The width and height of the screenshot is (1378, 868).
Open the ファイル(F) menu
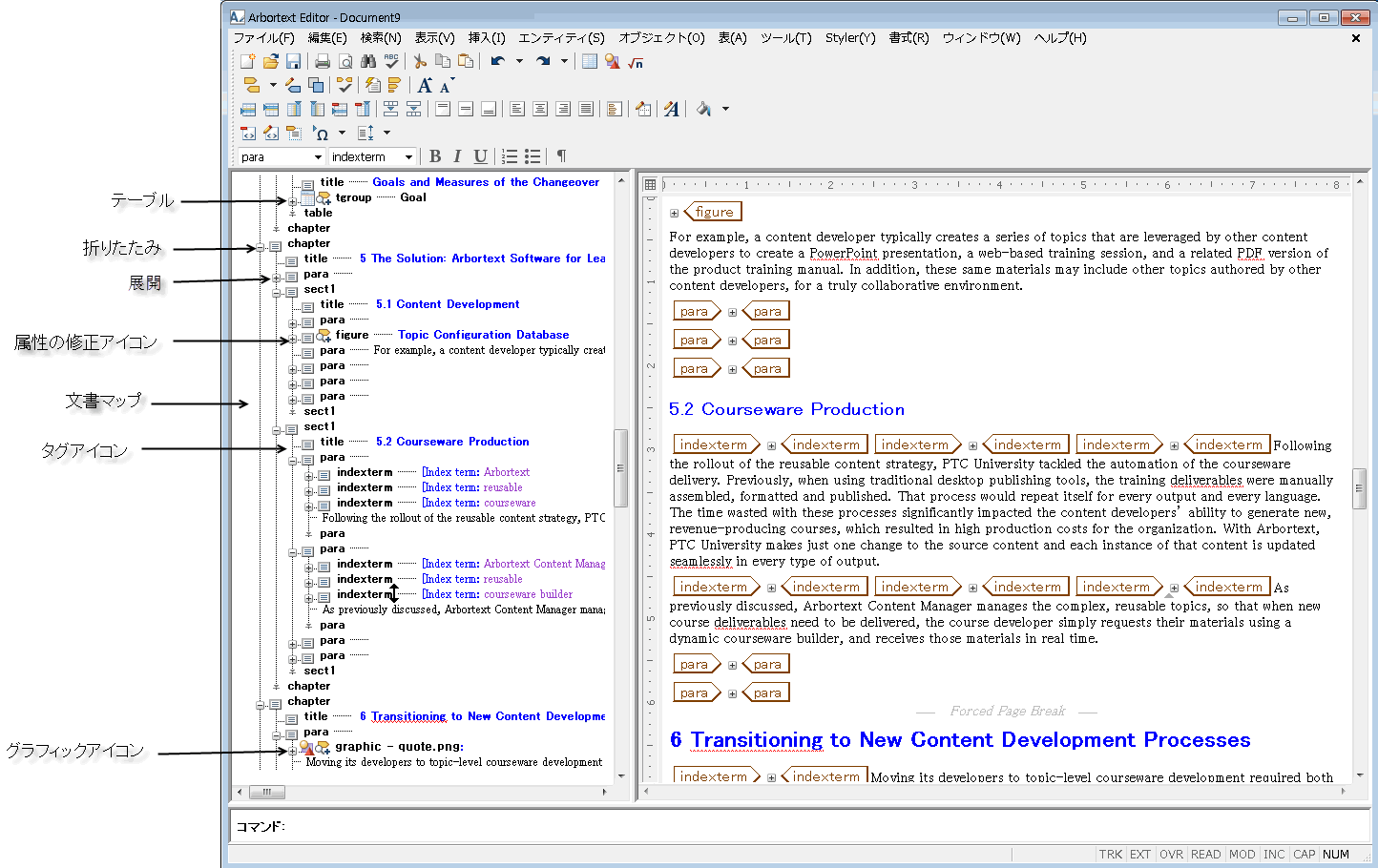point(264,38)
